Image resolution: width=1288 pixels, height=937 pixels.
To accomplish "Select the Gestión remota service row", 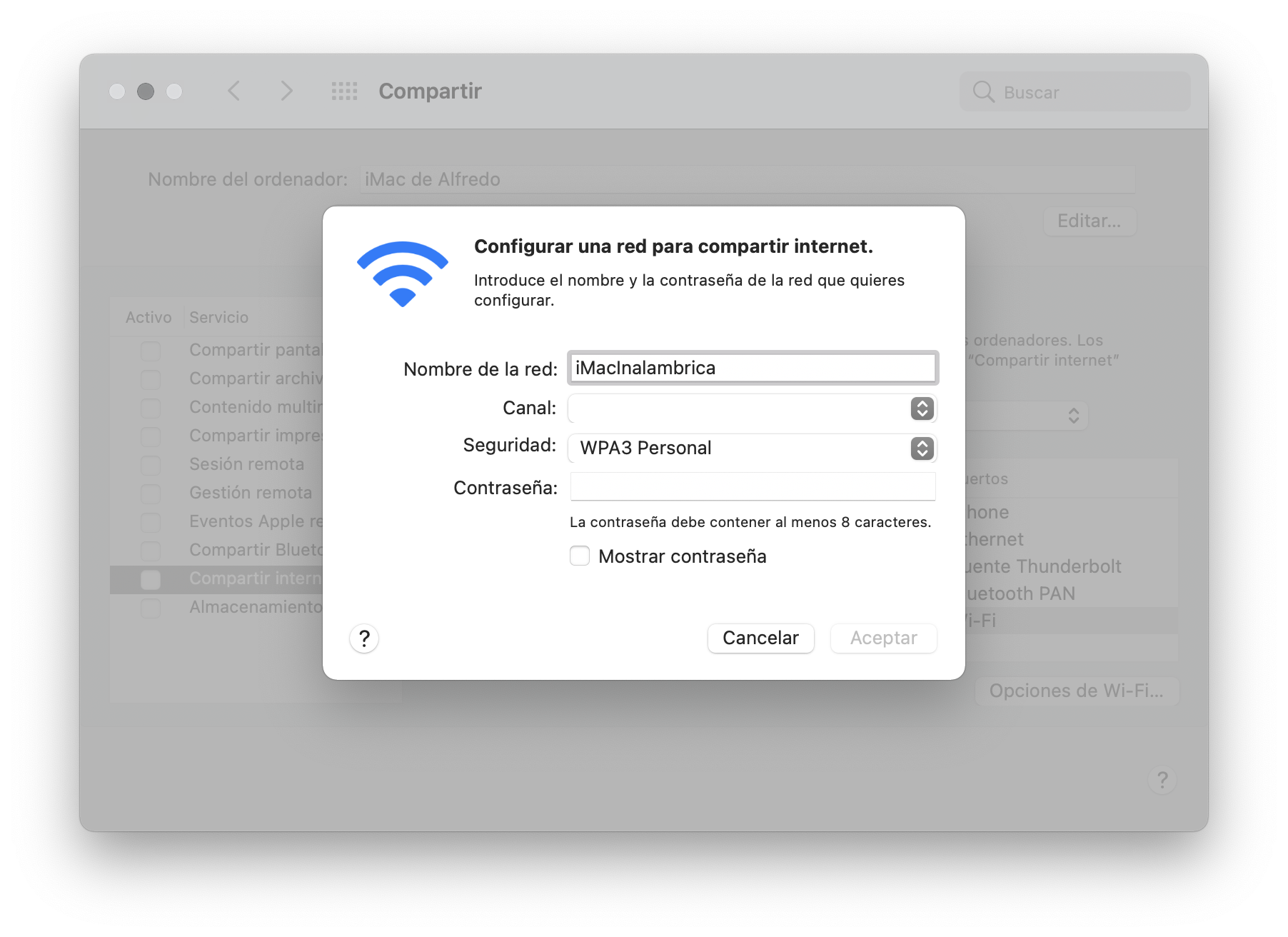I will tap(216, 493).
